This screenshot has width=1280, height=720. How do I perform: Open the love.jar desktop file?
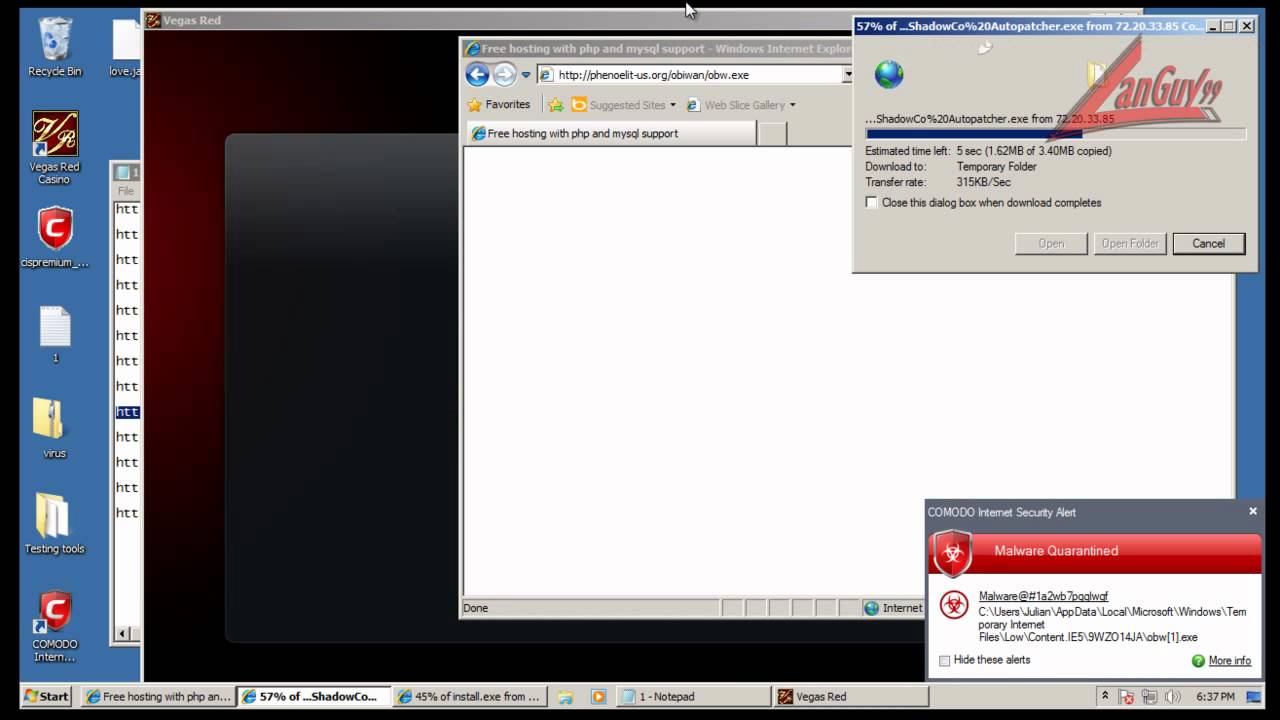pos(125,47)
